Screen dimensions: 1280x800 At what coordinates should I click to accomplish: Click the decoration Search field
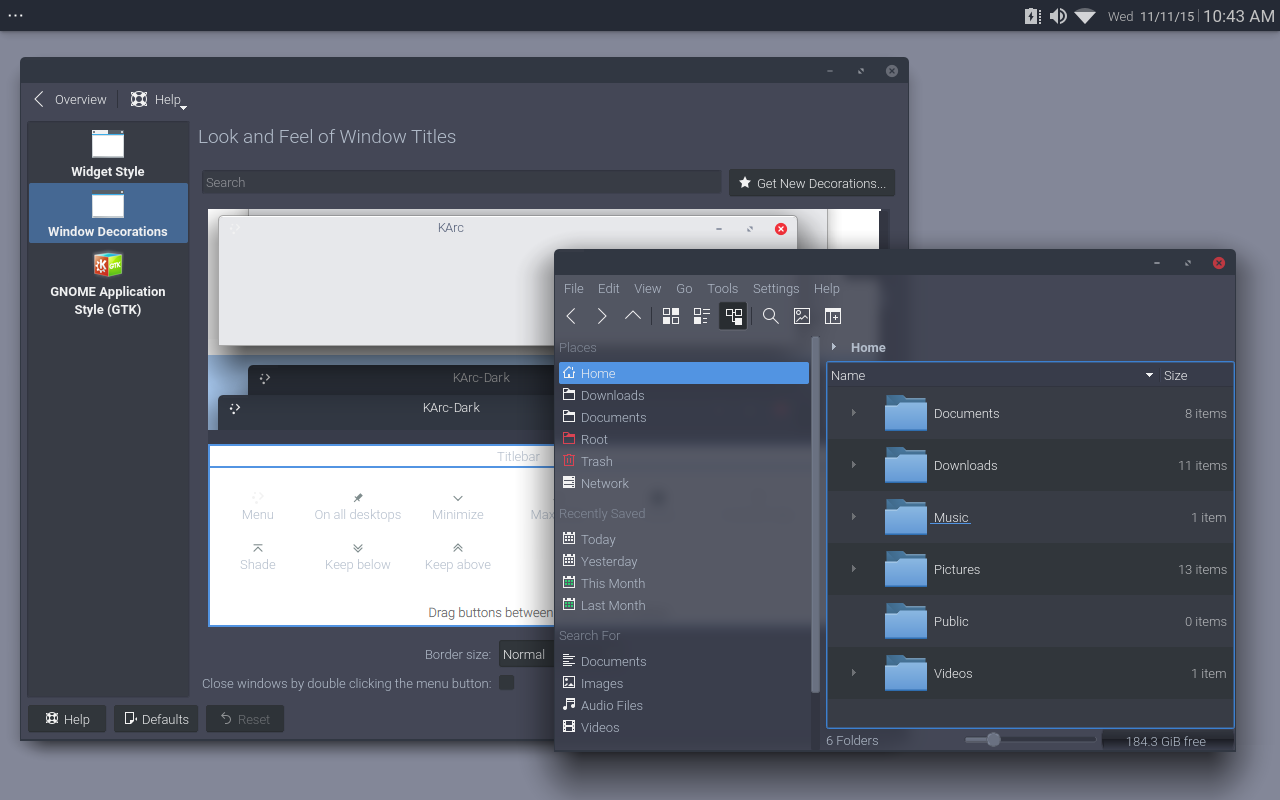[461, 182]
